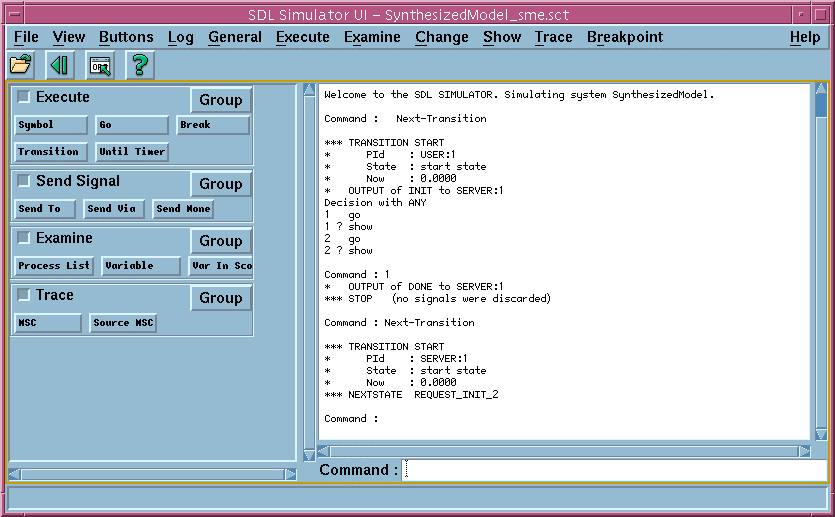Click the button panel scroll up arrow
This screenshot has height=517, width=835.
[309, 89]
